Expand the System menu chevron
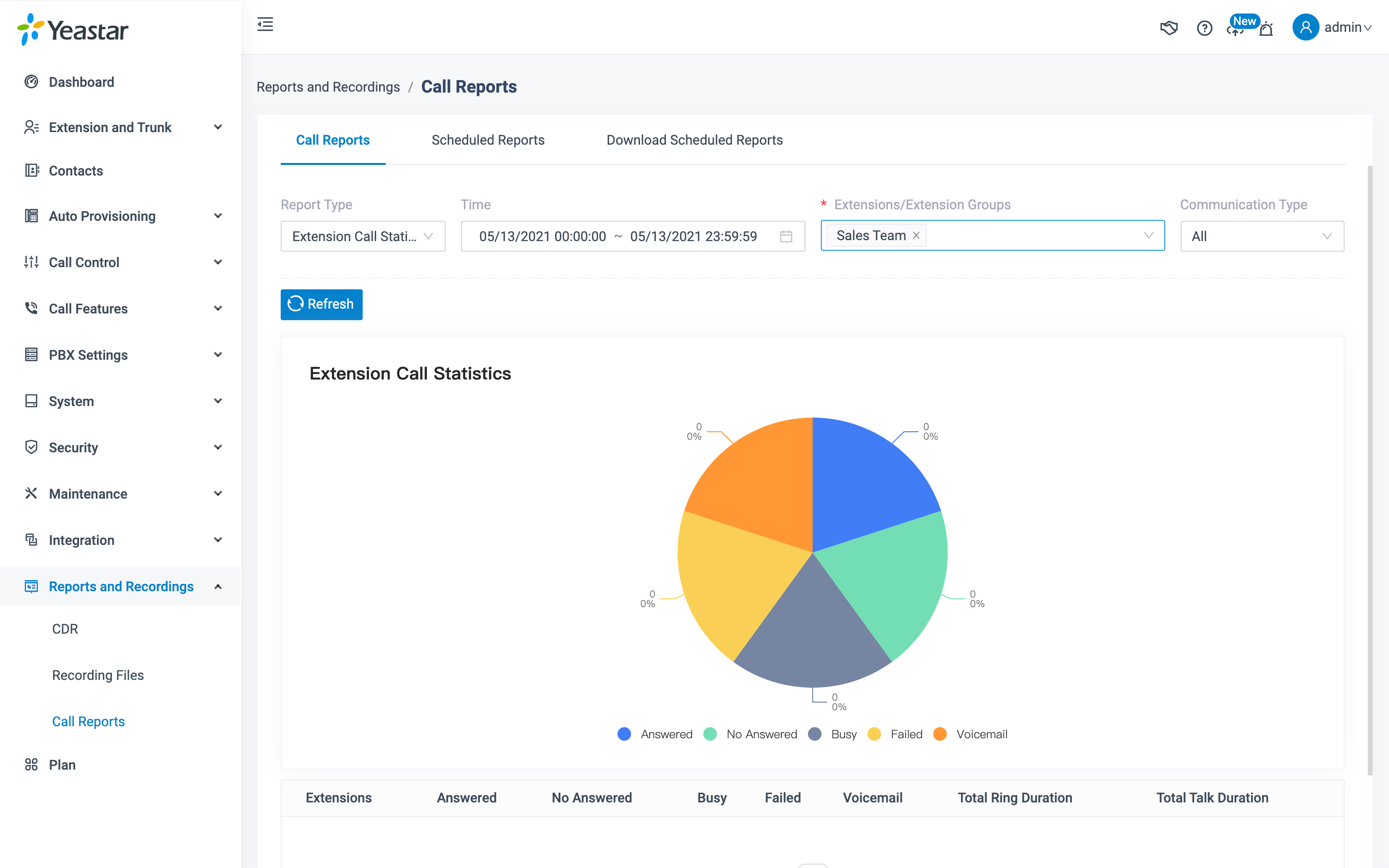This screenshot has width=1389, height=868. (x=218, y=401)
